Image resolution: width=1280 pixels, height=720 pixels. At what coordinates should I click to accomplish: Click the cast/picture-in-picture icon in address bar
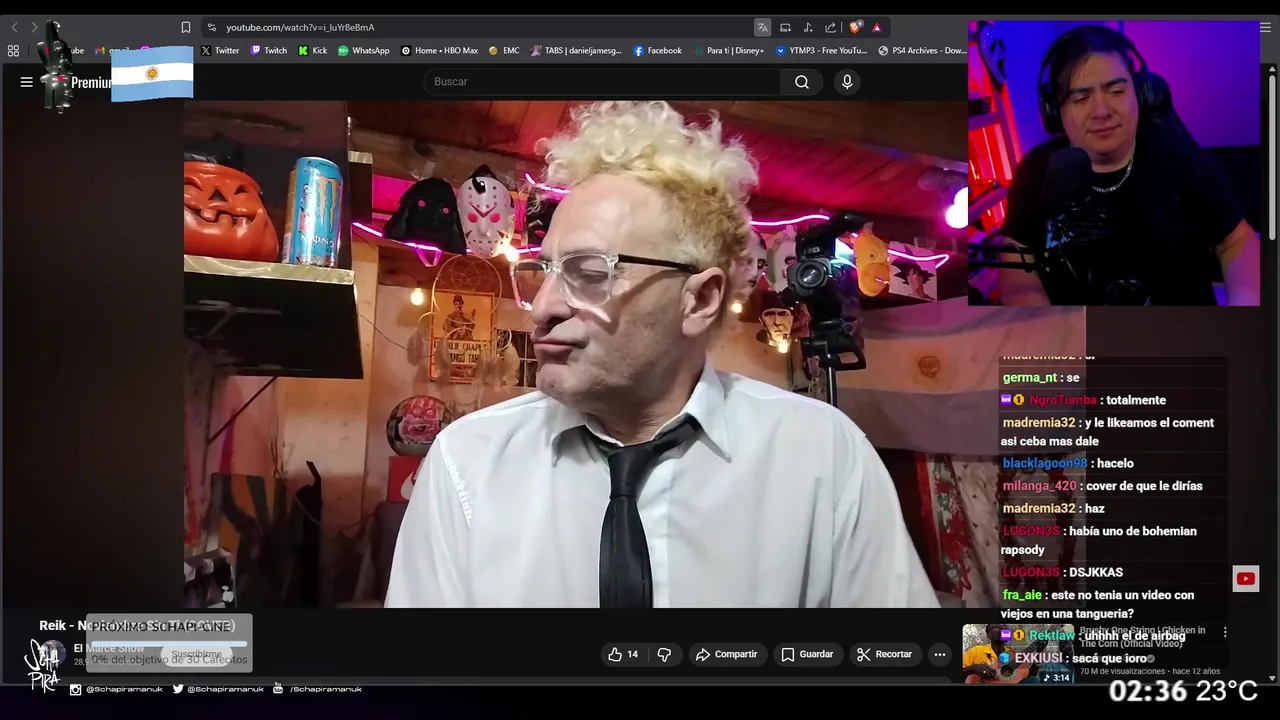[785, 27]
